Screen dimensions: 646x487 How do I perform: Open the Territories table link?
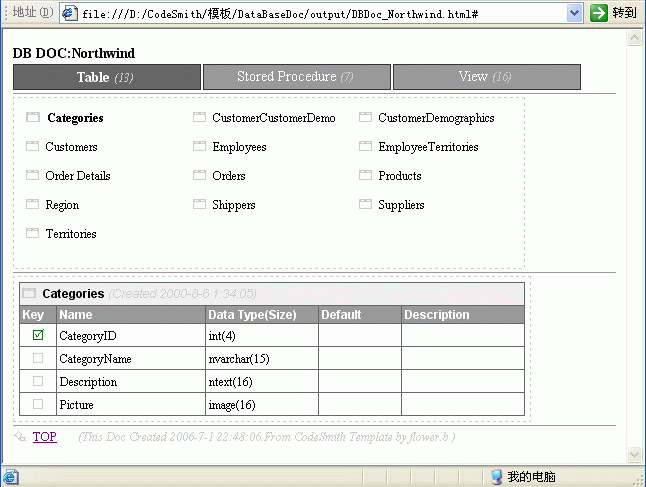click(x=71, y=234)
